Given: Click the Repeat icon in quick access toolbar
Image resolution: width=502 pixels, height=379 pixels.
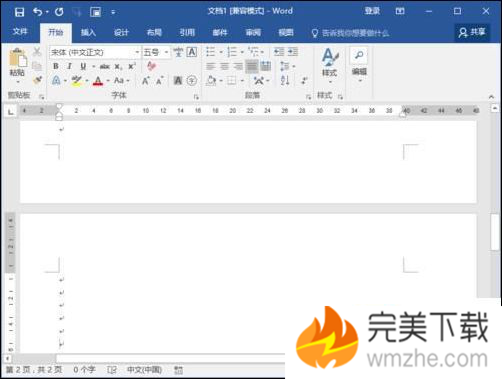Looking at the screenshot, I should click(59, 12).
